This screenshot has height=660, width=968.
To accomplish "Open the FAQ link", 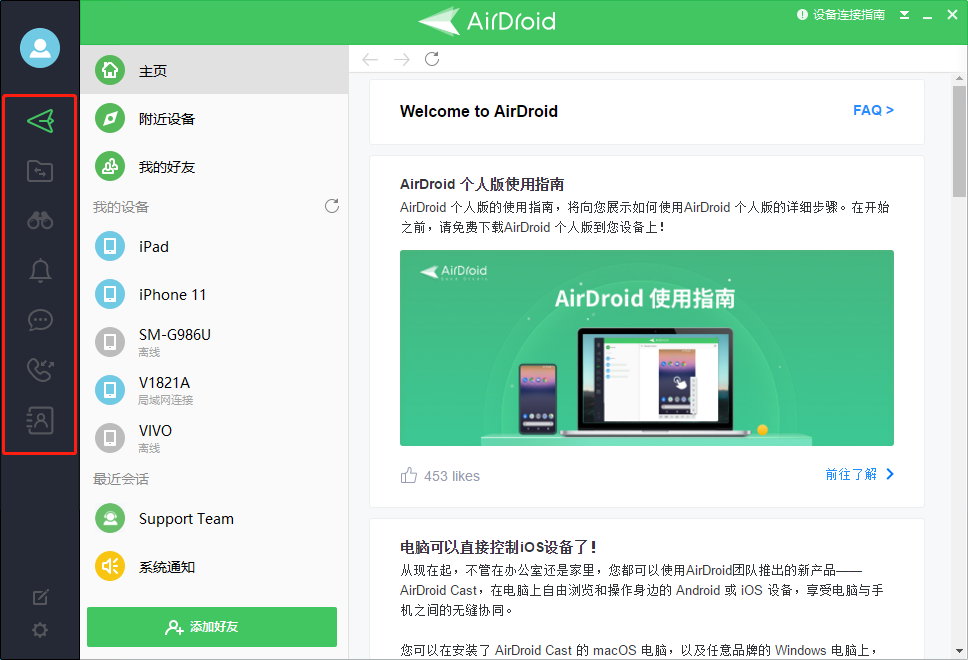I will 874,111.
